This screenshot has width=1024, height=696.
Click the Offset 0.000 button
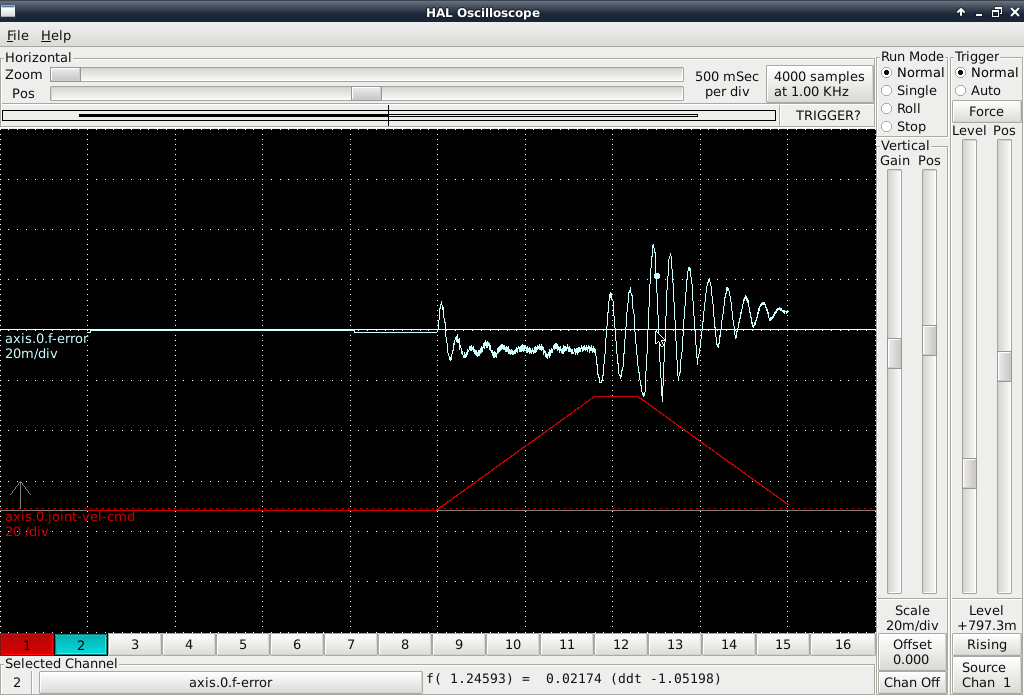912,652
